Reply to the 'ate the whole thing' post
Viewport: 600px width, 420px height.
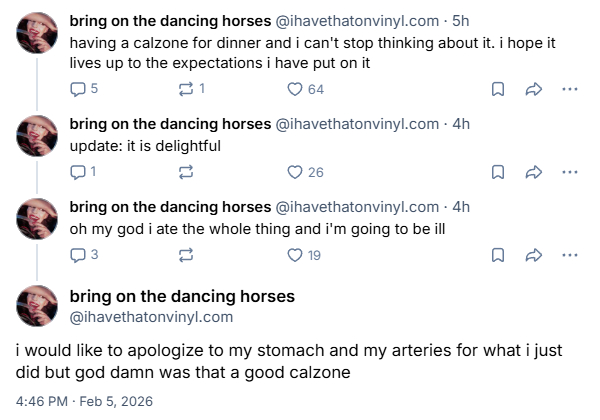pyautogui.click(x=80, y=255)
